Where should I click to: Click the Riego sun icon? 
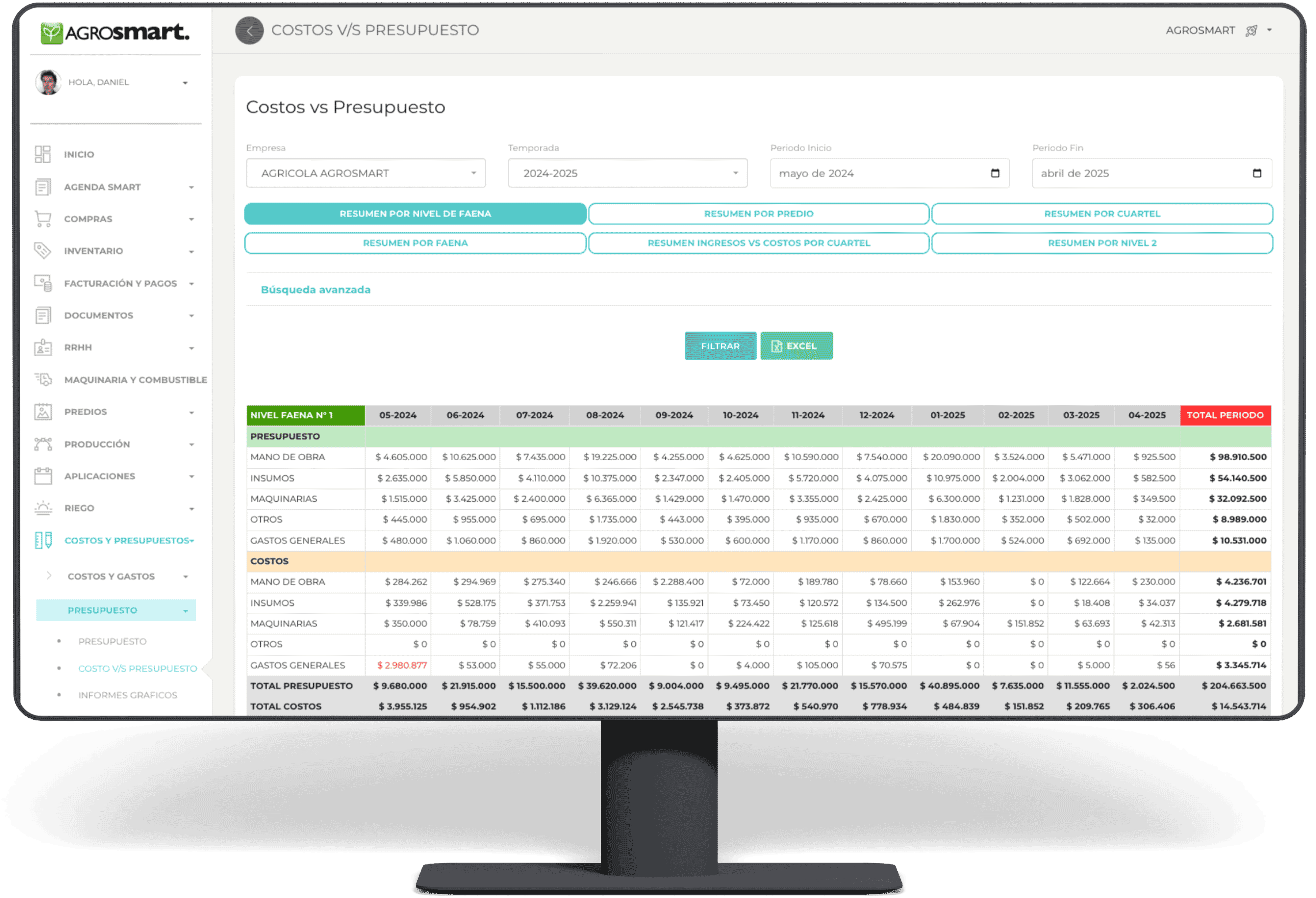(x=42, y=508)
